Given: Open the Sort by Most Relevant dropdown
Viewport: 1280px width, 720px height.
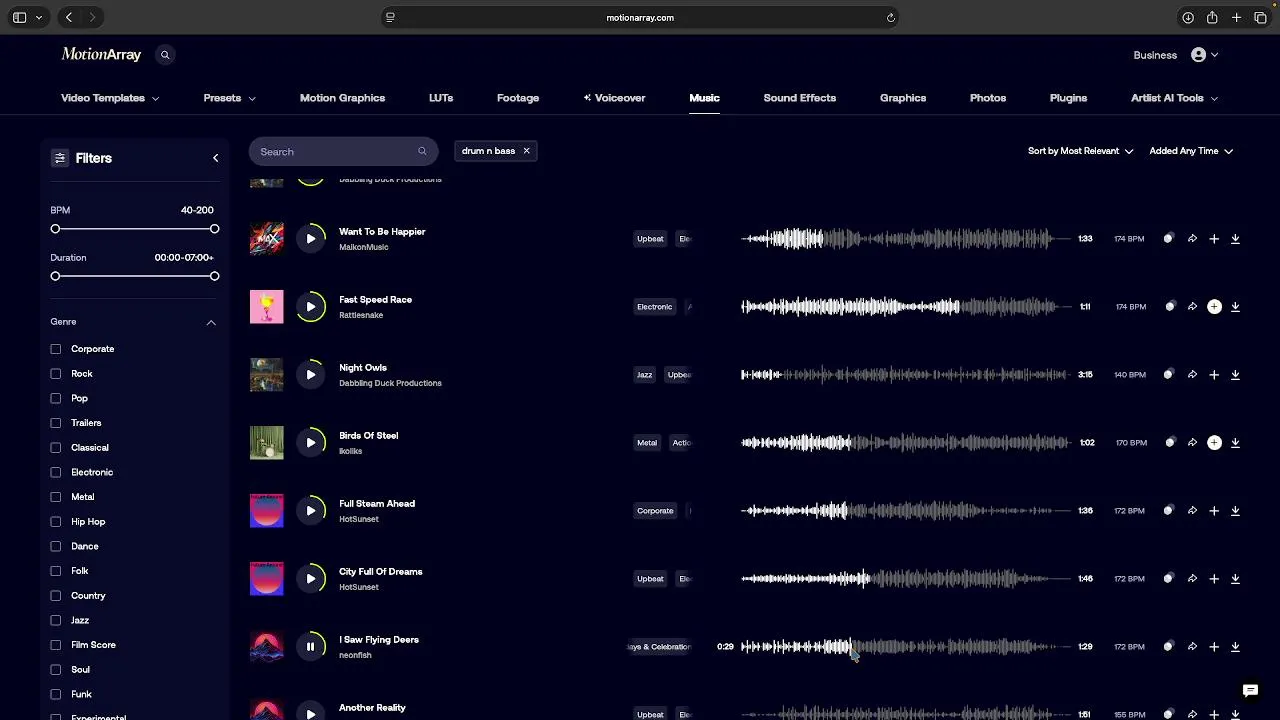Looking at the screenshot, I should [1080, 151].
